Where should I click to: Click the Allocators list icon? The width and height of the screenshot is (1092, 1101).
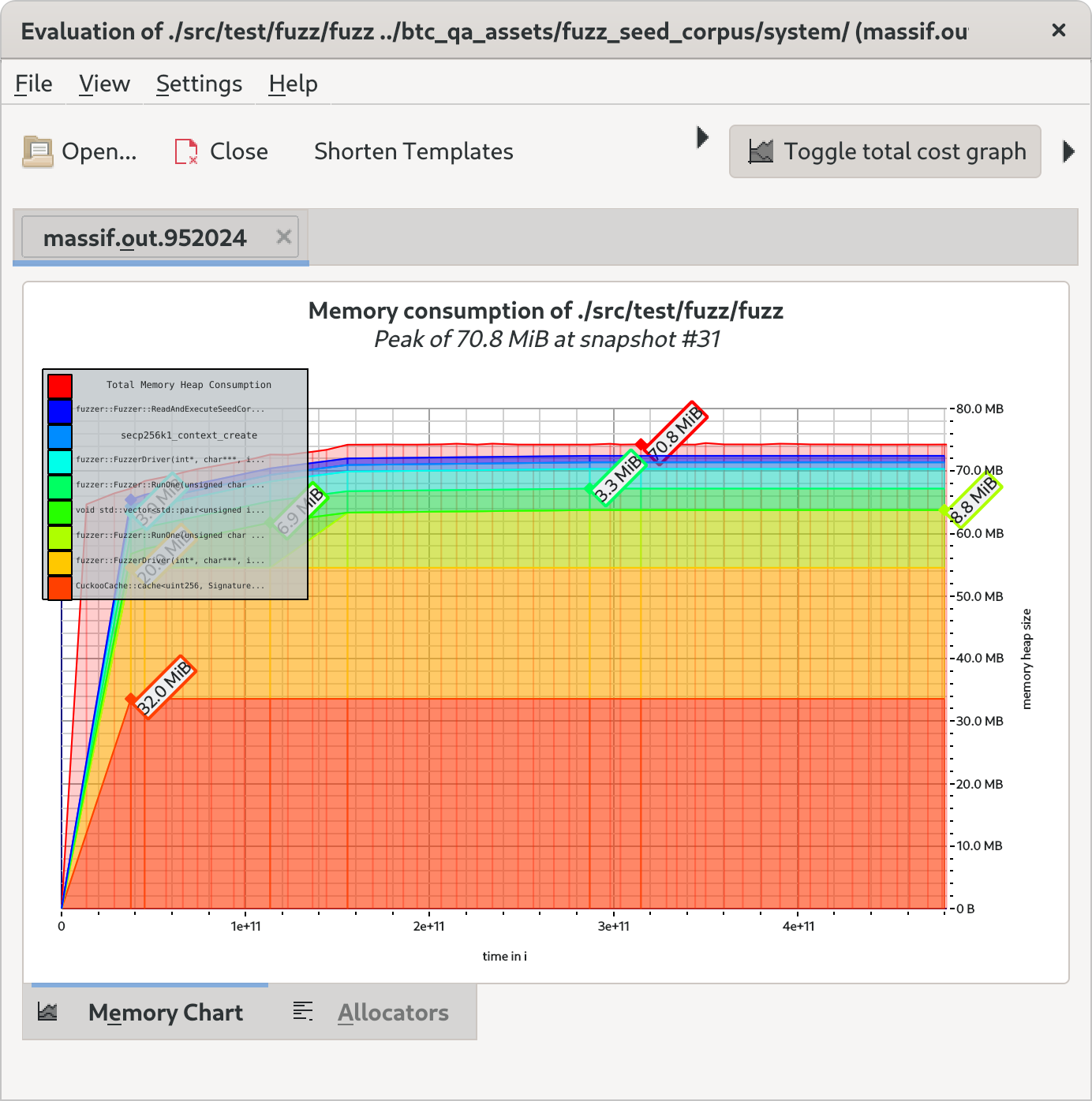[302, 1012]
